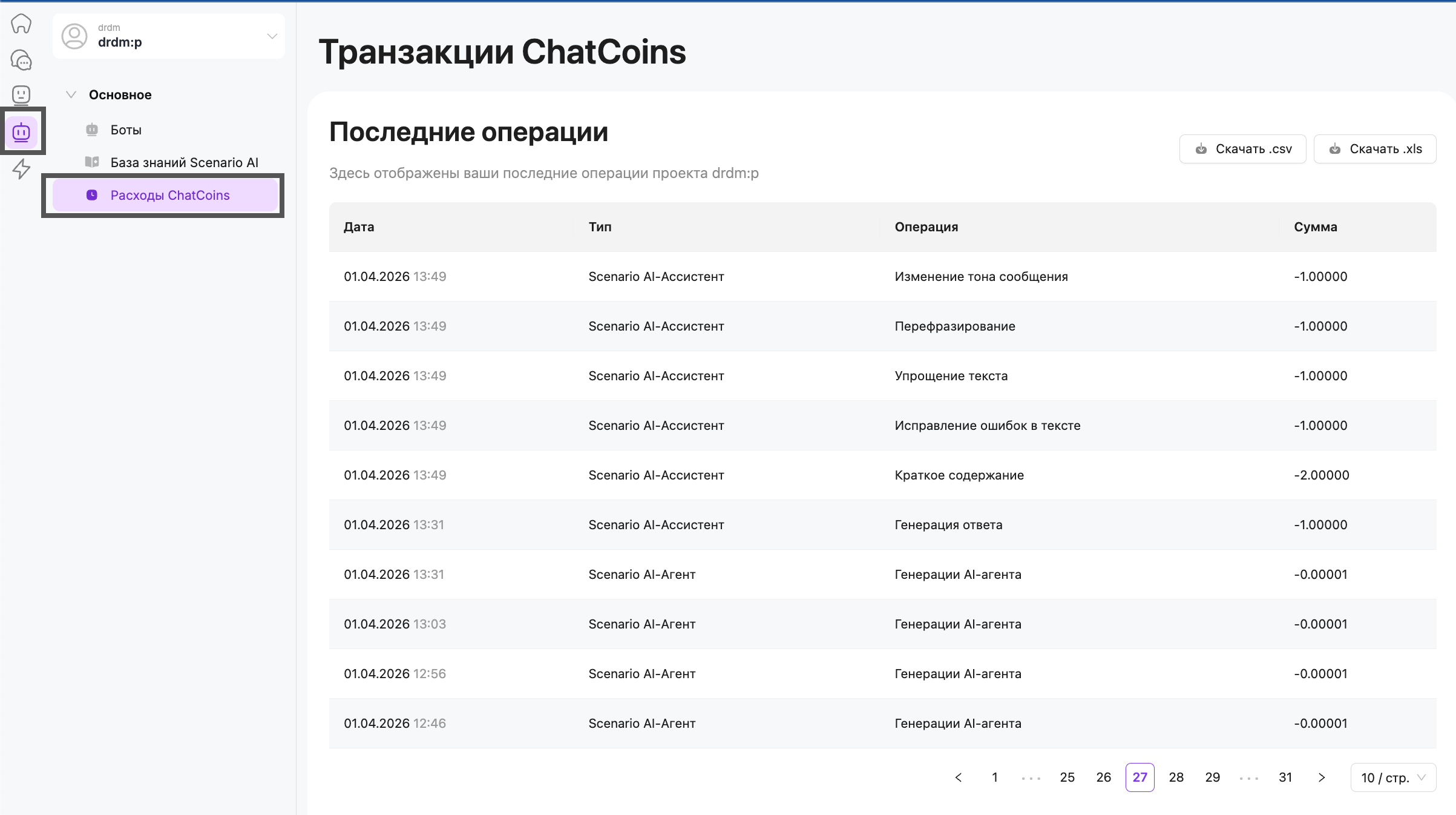Click the knowledge base book icon

pyautogui.click(x=92, y=162)
